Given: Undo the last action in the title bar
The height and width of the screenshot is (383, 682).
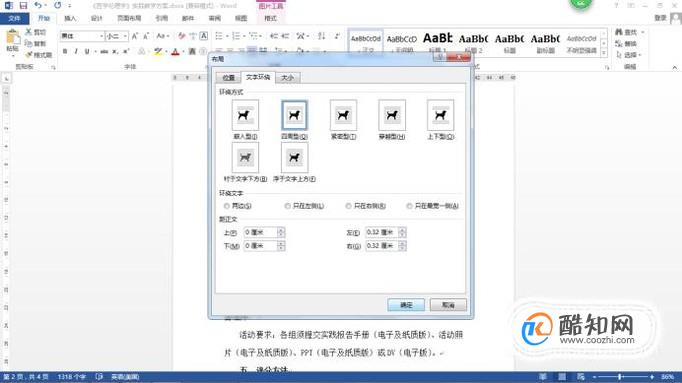Looking at the screenshot, I should (38, 6).
